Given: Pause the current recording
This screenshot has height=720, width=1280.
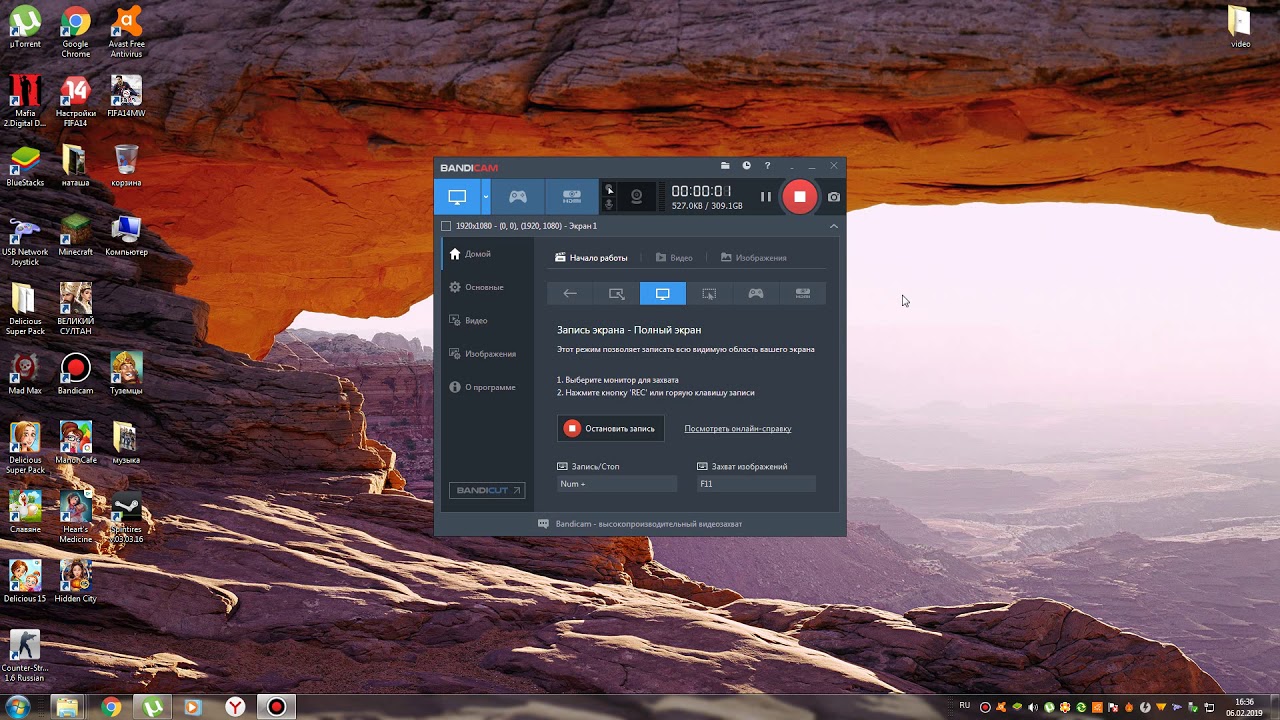Looking at the screenshot, I should [765, 197].
